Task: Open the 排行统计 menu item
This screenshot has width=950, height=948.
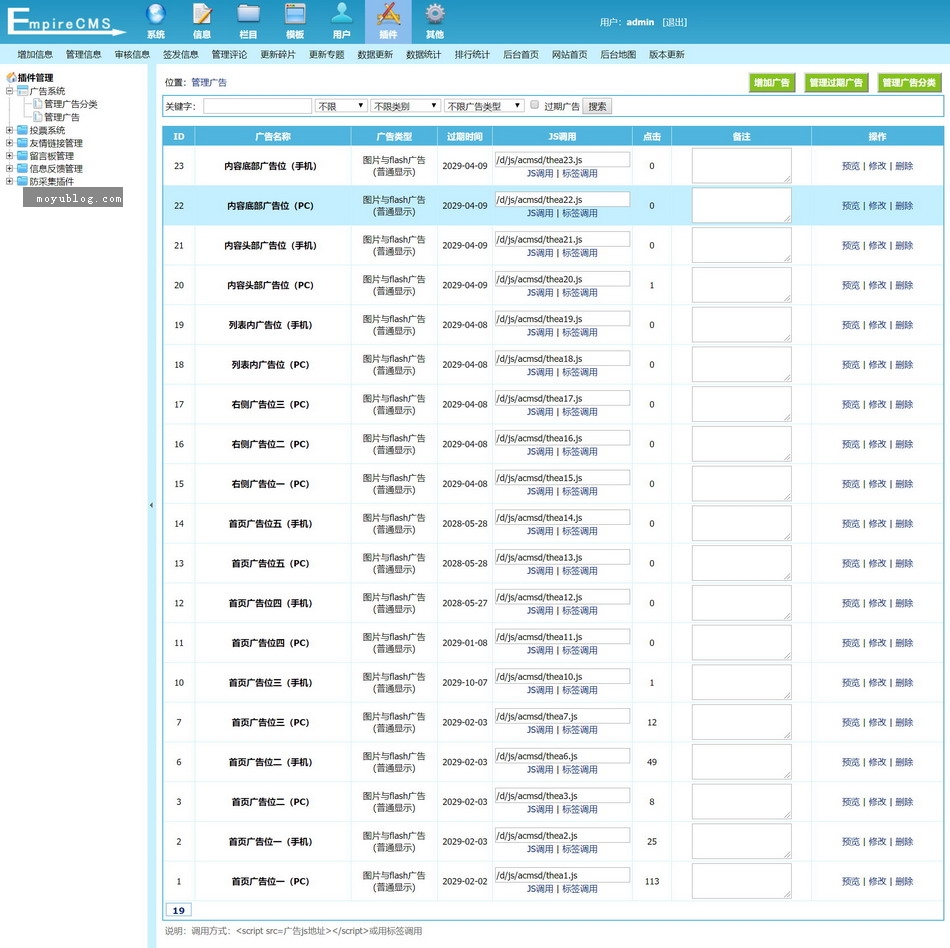Action: click(472, 55)
